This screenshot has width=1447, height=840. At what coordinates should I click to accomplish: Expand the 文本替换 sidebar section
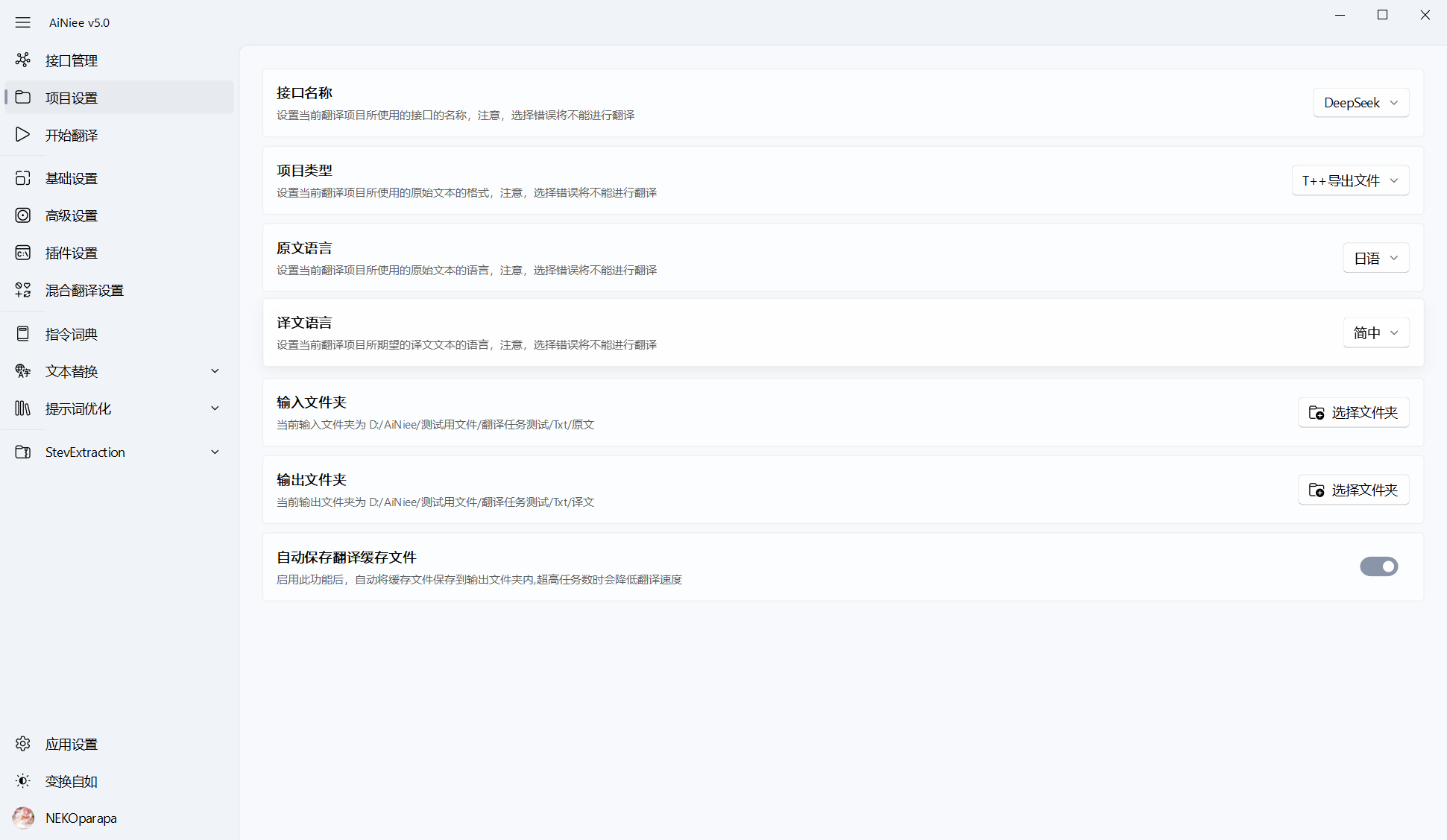(215, 371)
